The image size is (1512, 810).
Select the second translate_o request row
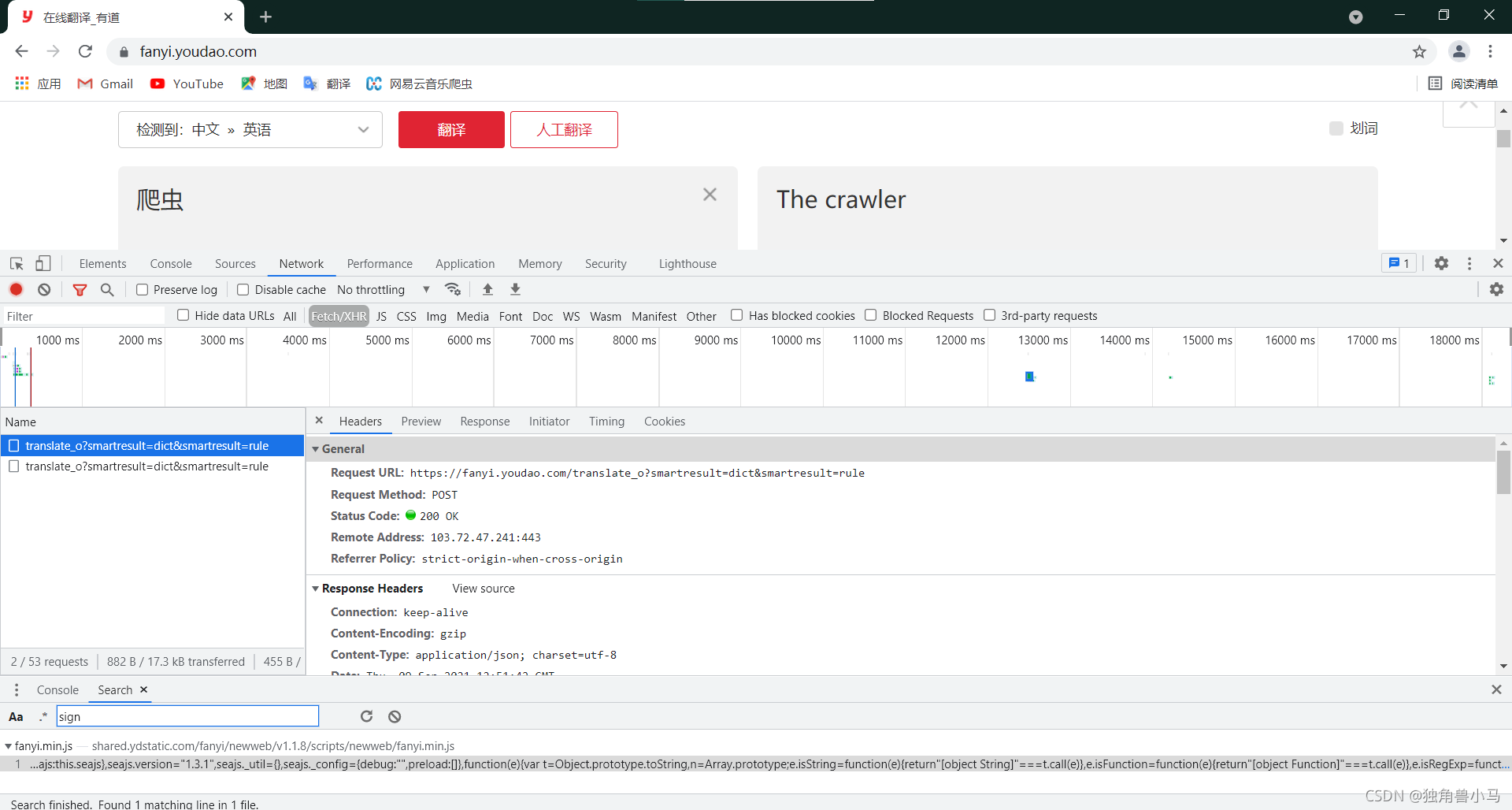click(153, 466)
